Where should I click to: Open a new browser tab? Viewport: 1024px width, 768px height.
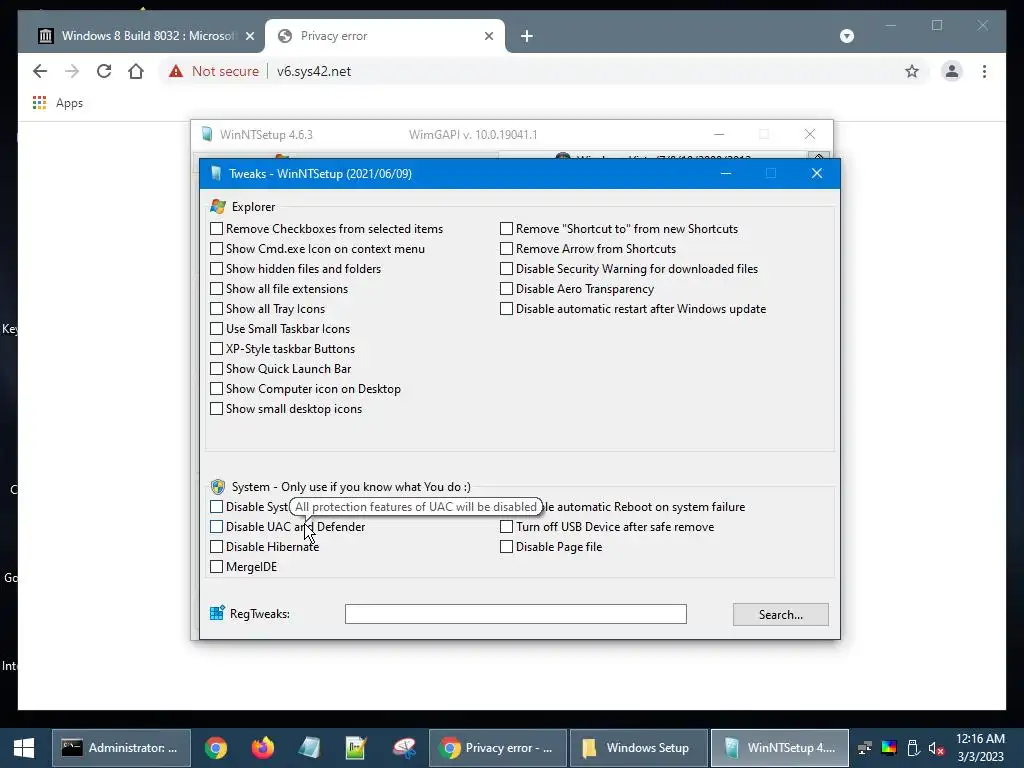point(527,36)
